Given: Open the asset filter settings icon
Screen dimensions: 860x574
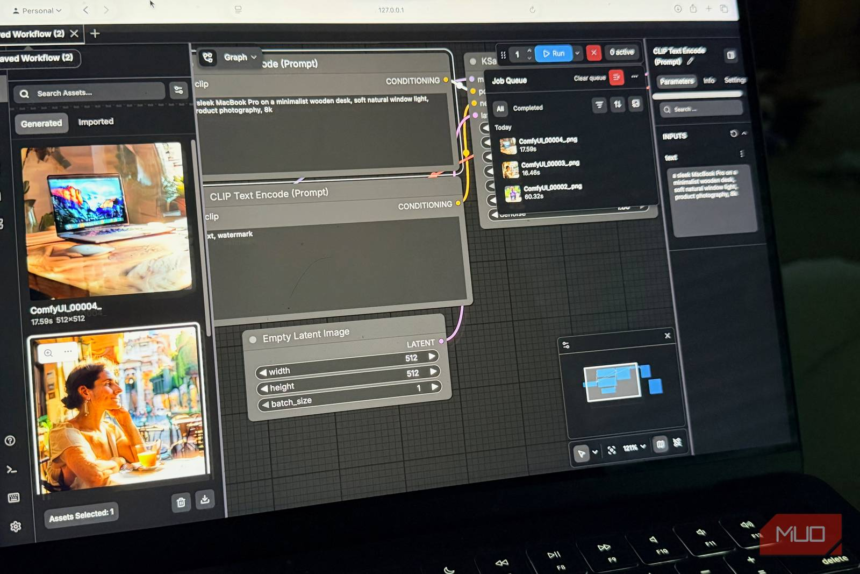Looking at the screenshot, I should coord(178,90).
